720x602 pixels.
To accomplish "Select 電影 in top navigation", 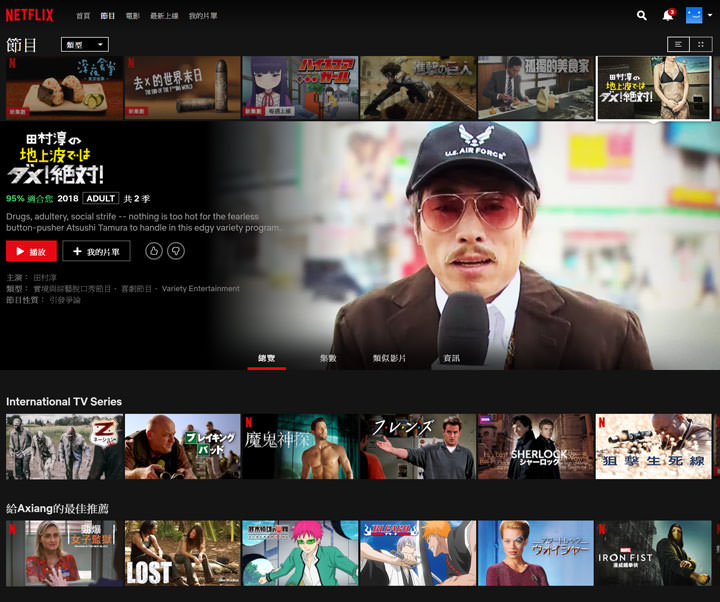I will [133, 16].
